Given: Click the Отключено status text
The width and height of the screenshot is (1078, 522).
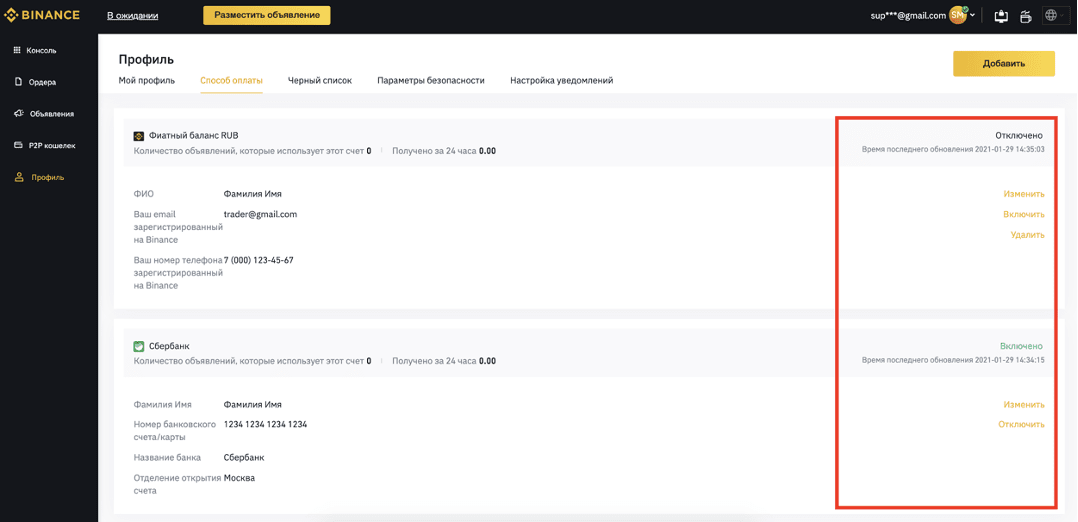Looking at the screenshot, I should coord(1019,135).
